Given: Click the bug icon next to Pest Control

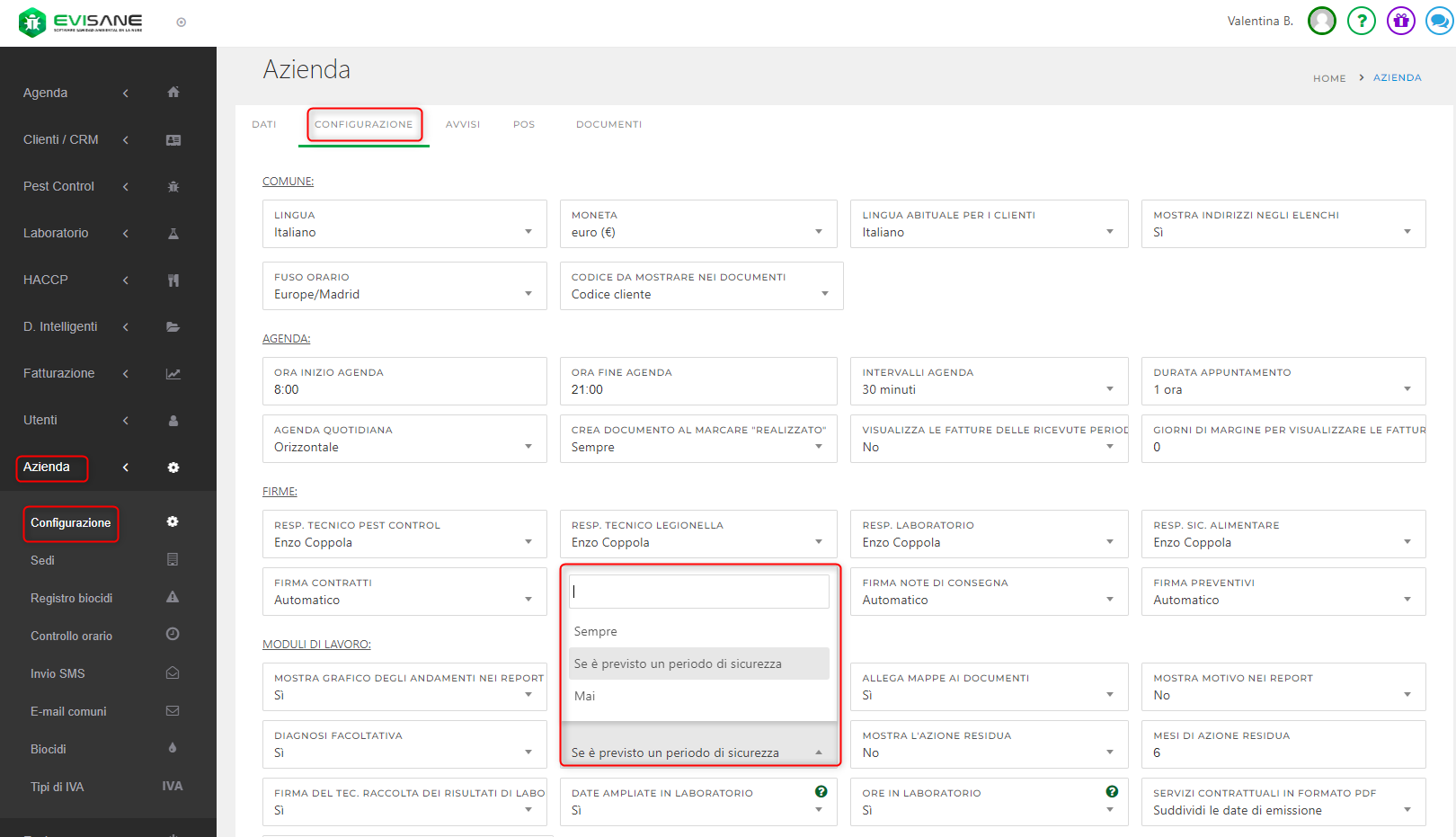Looking at the screenshot, I should pyautogui.click(x=173, y=187).
